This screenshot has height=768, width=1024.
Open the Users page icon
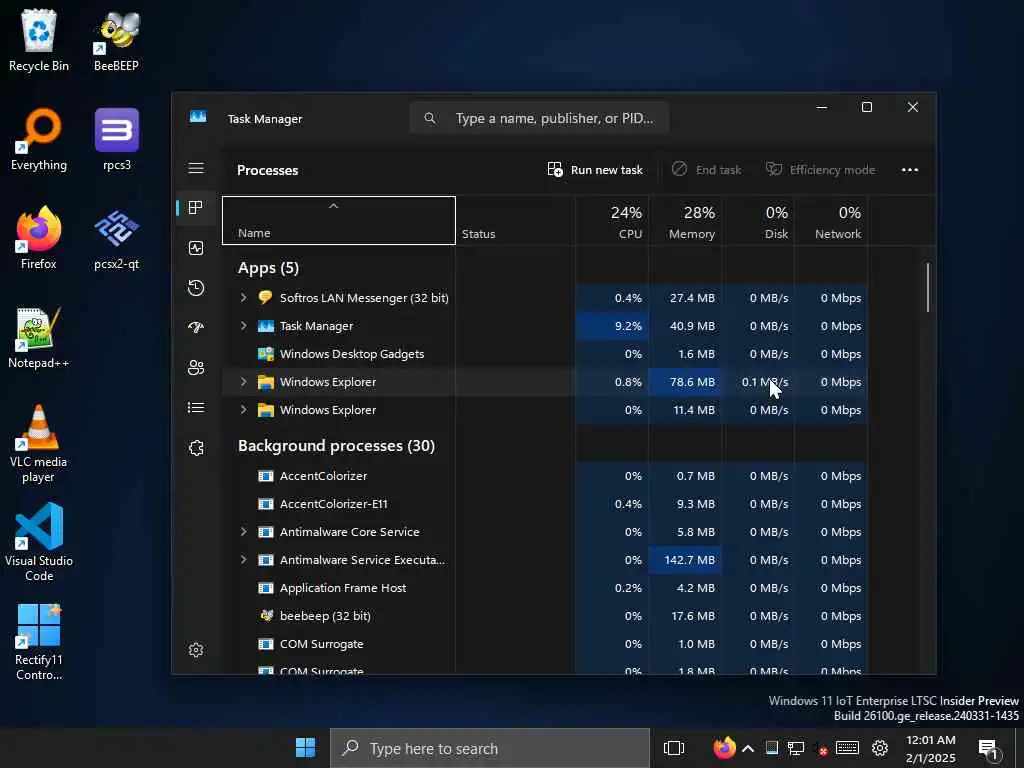point(196,368)
